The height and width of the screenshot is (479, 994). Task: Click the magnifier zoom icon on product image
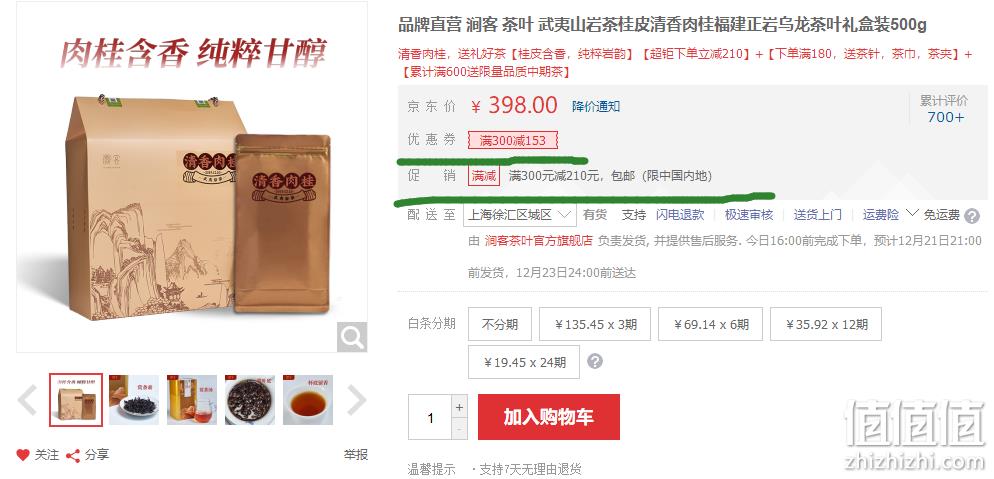[x=352, y=337]
